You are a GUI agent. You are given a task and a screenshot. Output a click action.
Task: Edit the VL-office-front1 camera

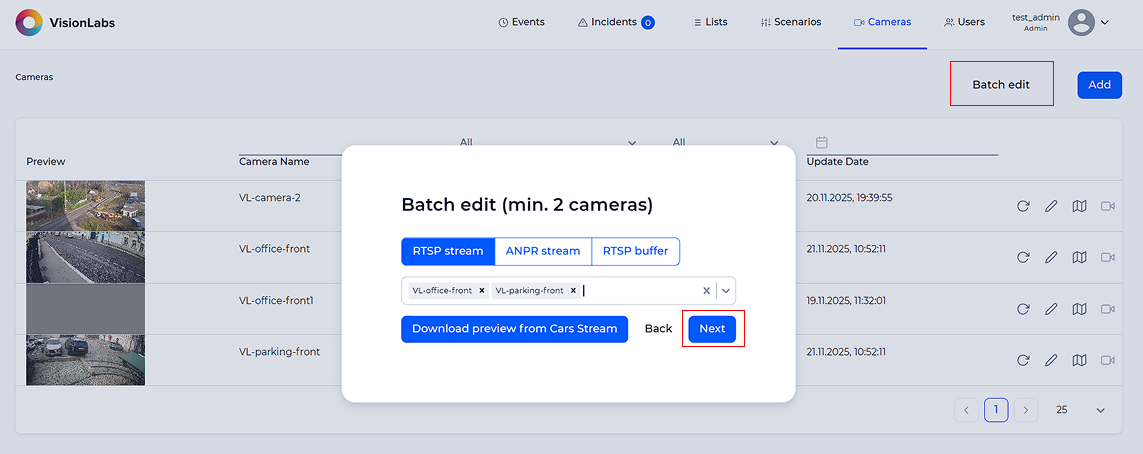(1051, 309)
